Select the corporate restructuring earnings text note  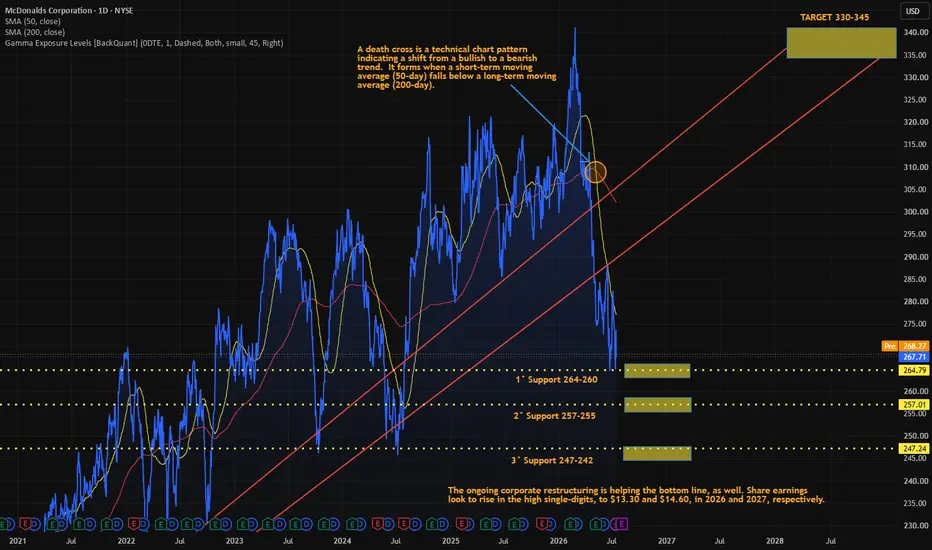636,495
